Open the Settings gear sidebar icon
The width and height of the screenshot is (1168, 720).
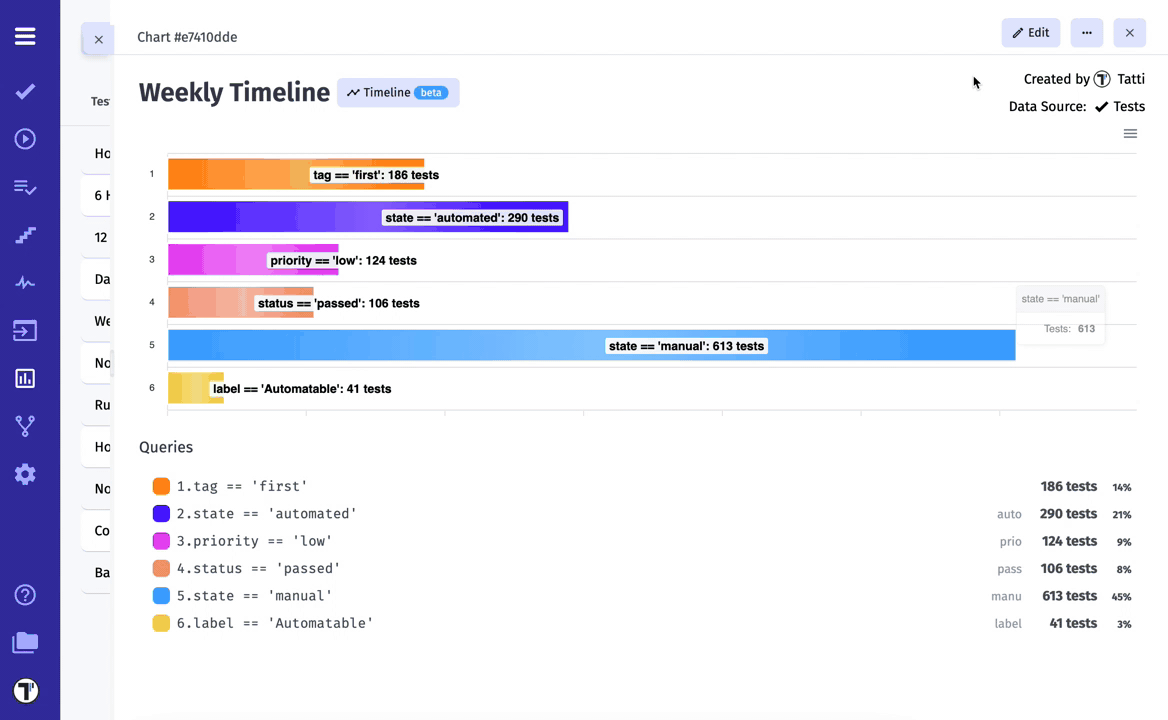25,474
